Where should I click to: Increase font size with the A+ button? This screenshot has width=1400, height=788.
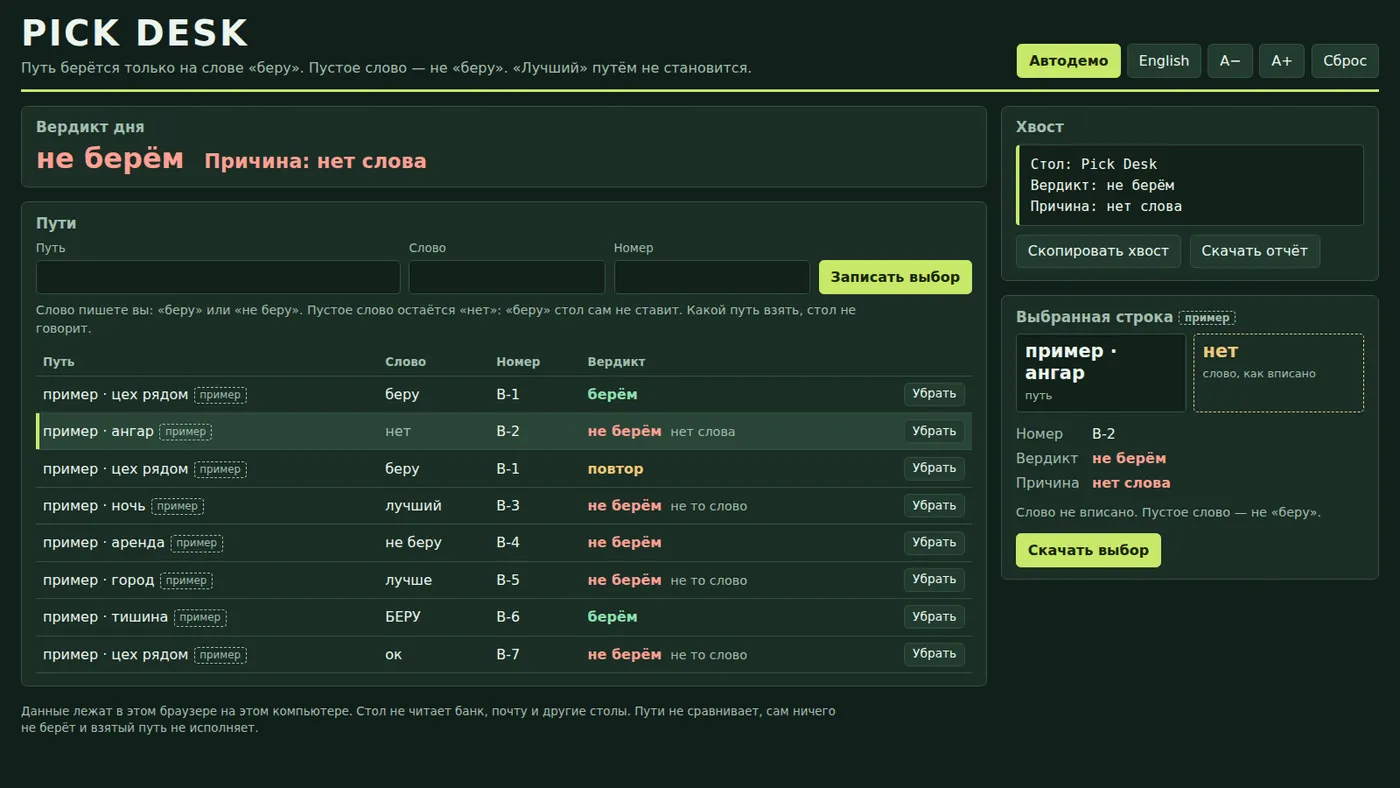1282,61
